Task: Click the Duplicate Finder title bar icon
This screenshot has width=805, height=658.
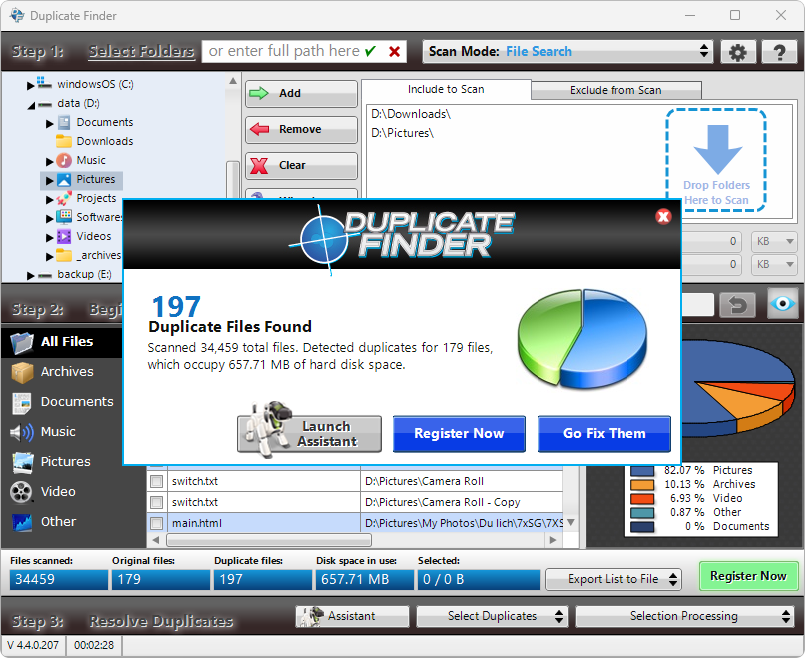Action: [x=17, y=15]
